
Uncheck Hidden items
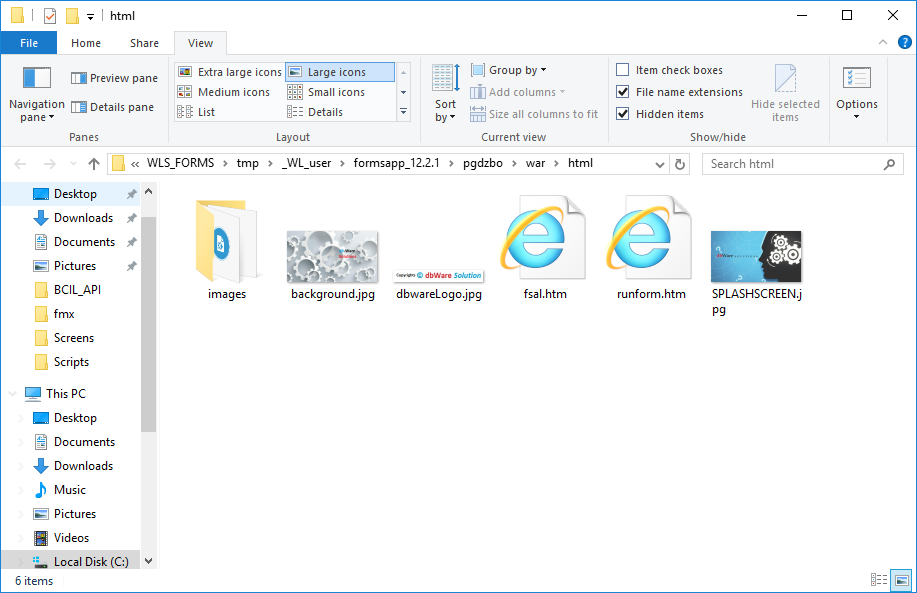click(x=622, y=113)
